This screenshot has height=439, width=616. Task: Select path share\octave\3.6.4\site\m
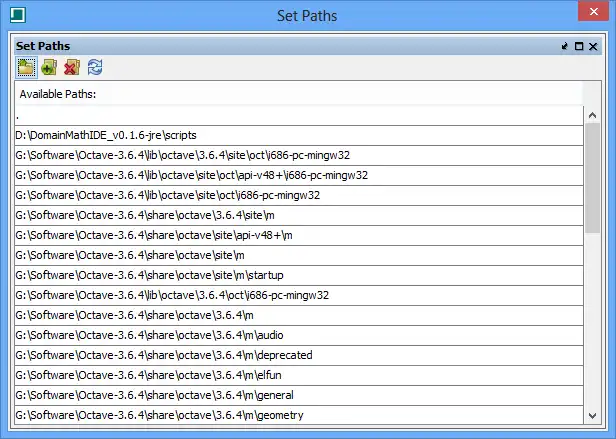pyautogui.click(x=299, y=216)
